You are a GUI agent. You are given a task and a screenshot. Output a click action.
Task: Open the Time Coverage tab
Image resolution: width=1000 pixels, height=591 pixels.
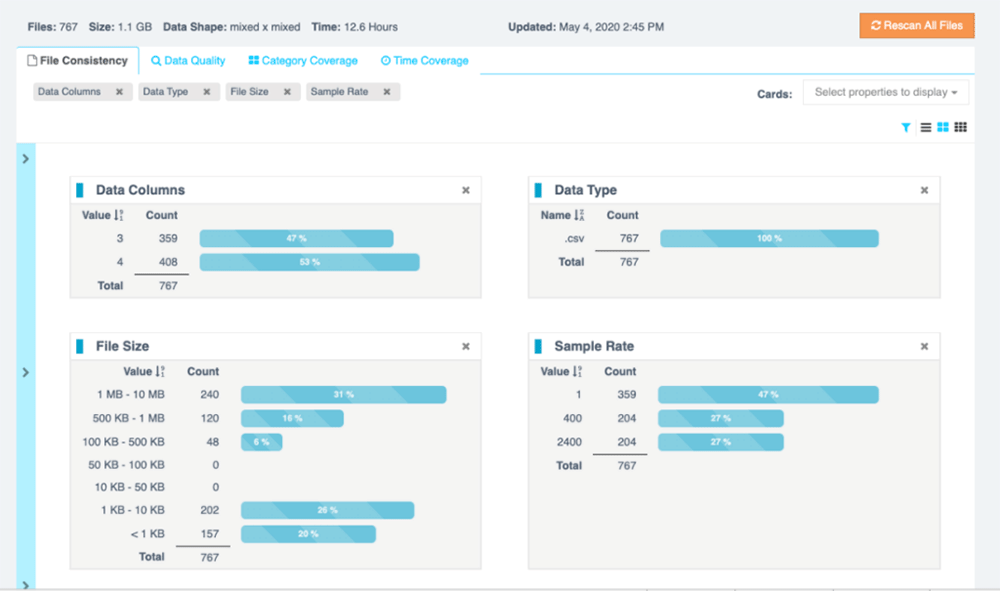[424, 61]
